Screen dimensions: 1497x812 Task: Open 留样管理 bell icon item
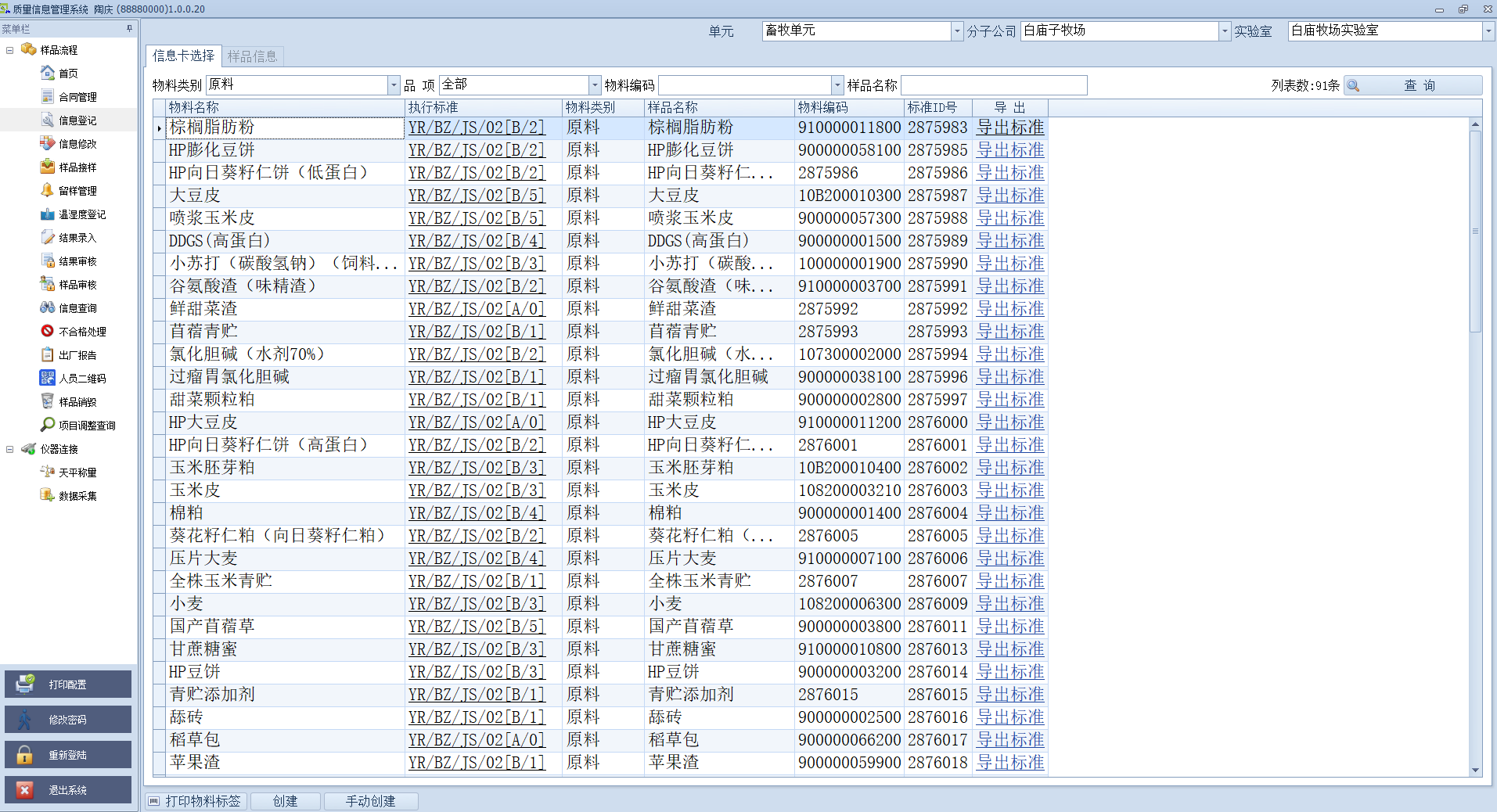click(x=48, y=190)
